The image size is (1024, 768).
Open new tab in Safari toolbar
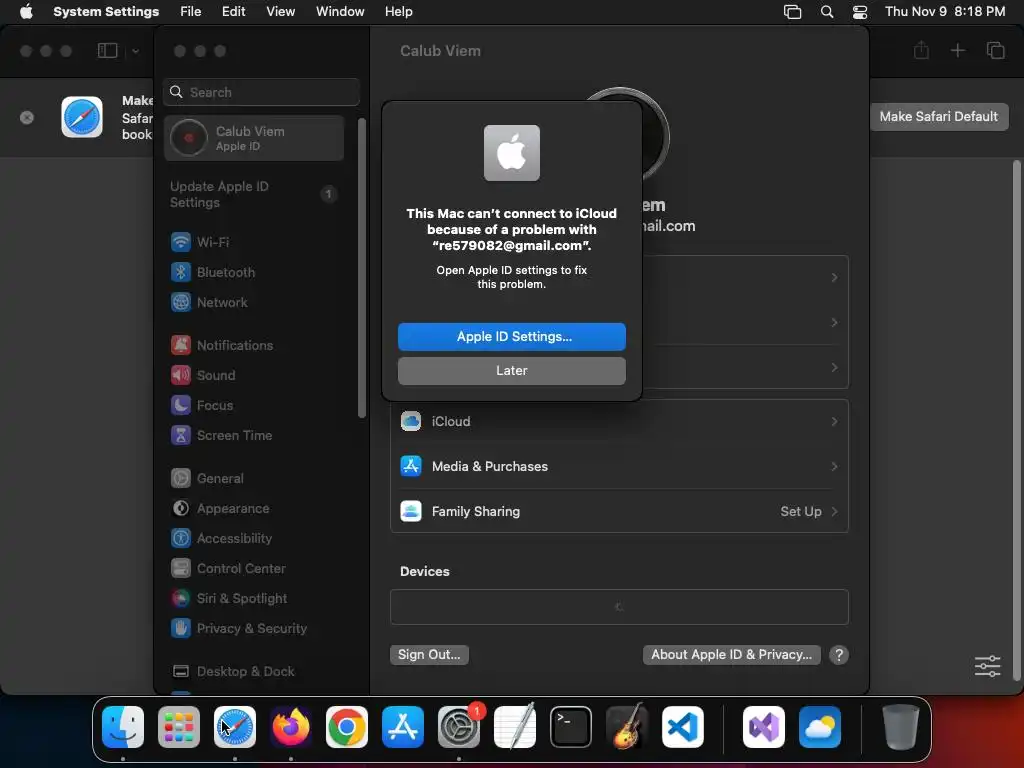click(x=957, y=50)
